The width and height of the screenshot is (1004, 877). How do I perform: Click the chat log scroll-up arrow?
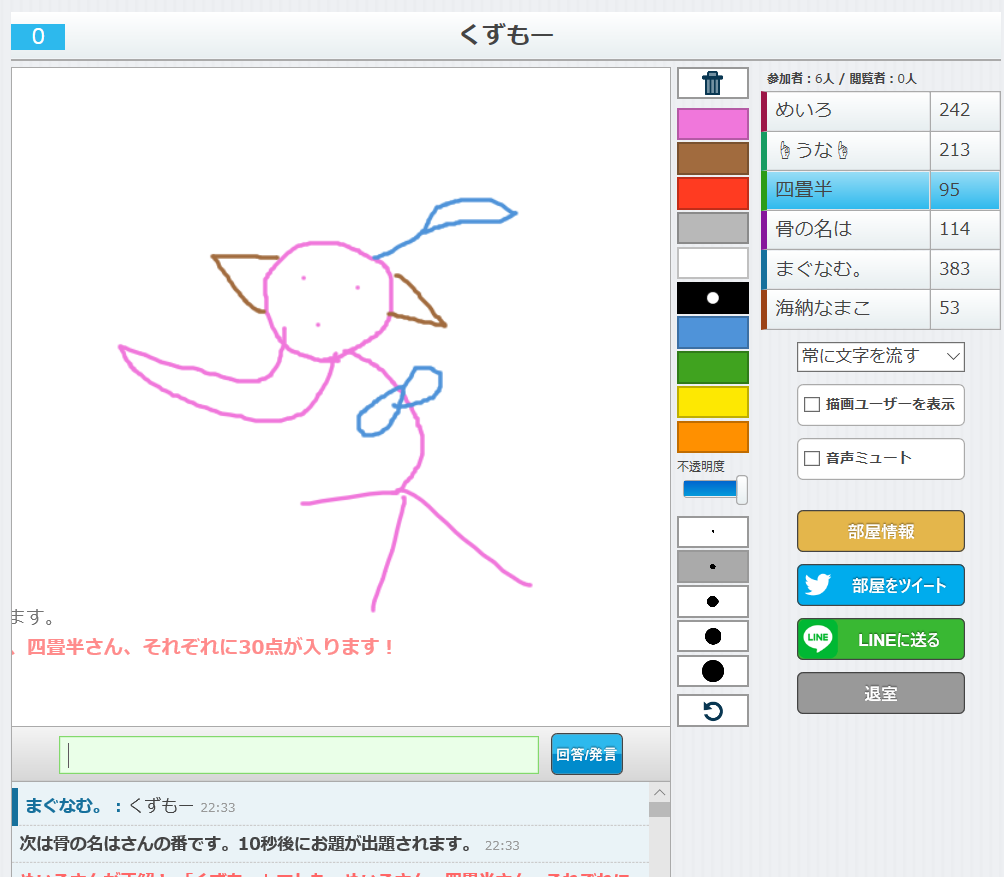point(660,793)
